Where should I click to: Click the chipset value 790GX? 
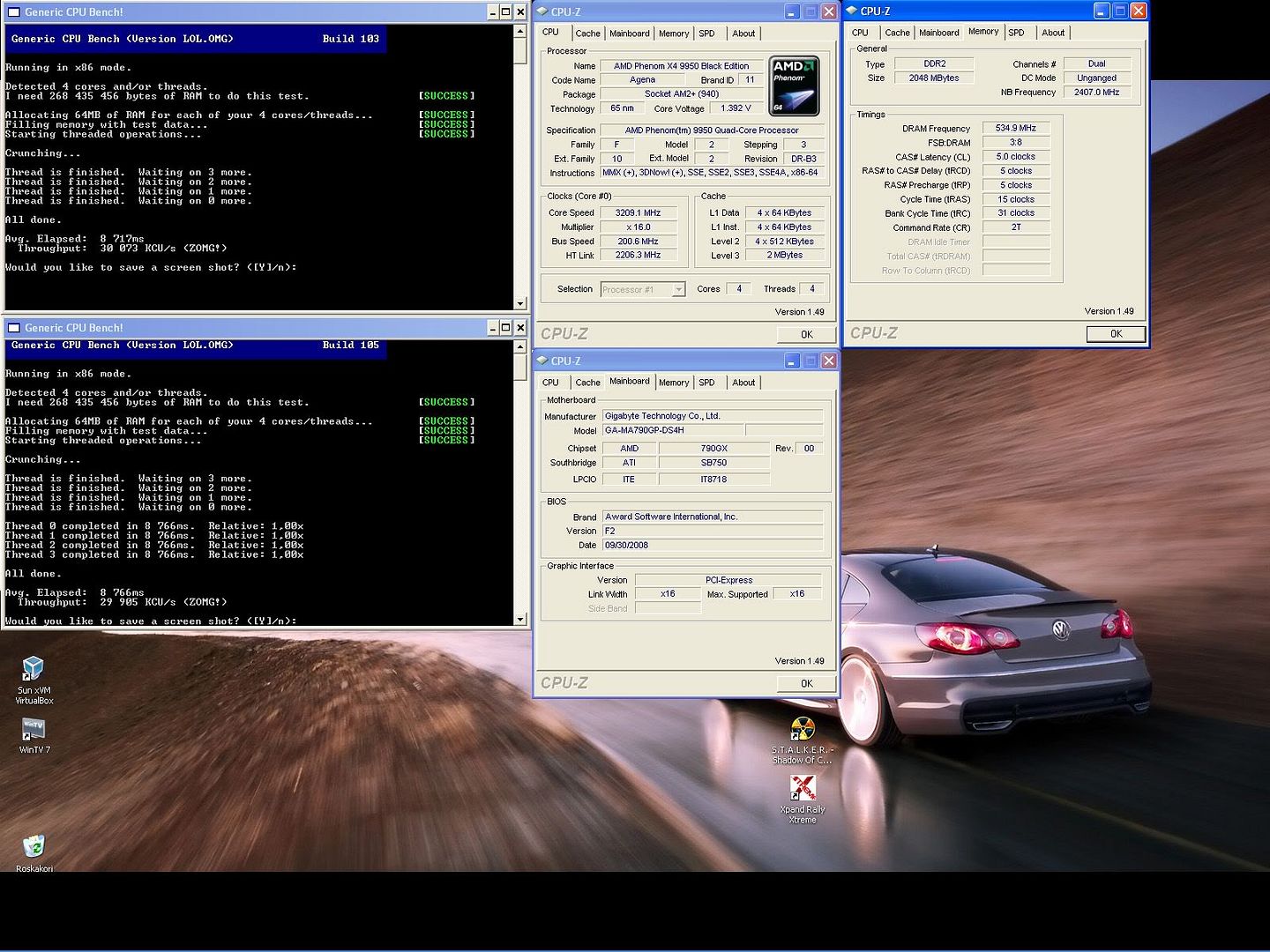tap(713, 449)
